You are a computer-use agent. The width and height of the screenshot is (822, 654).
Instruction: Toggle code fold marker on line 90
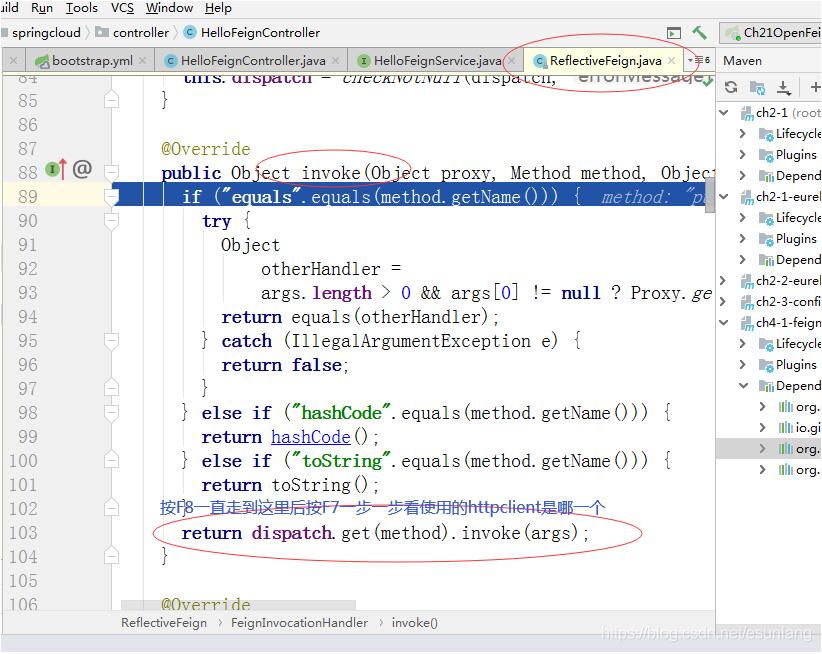click(112, 221)
